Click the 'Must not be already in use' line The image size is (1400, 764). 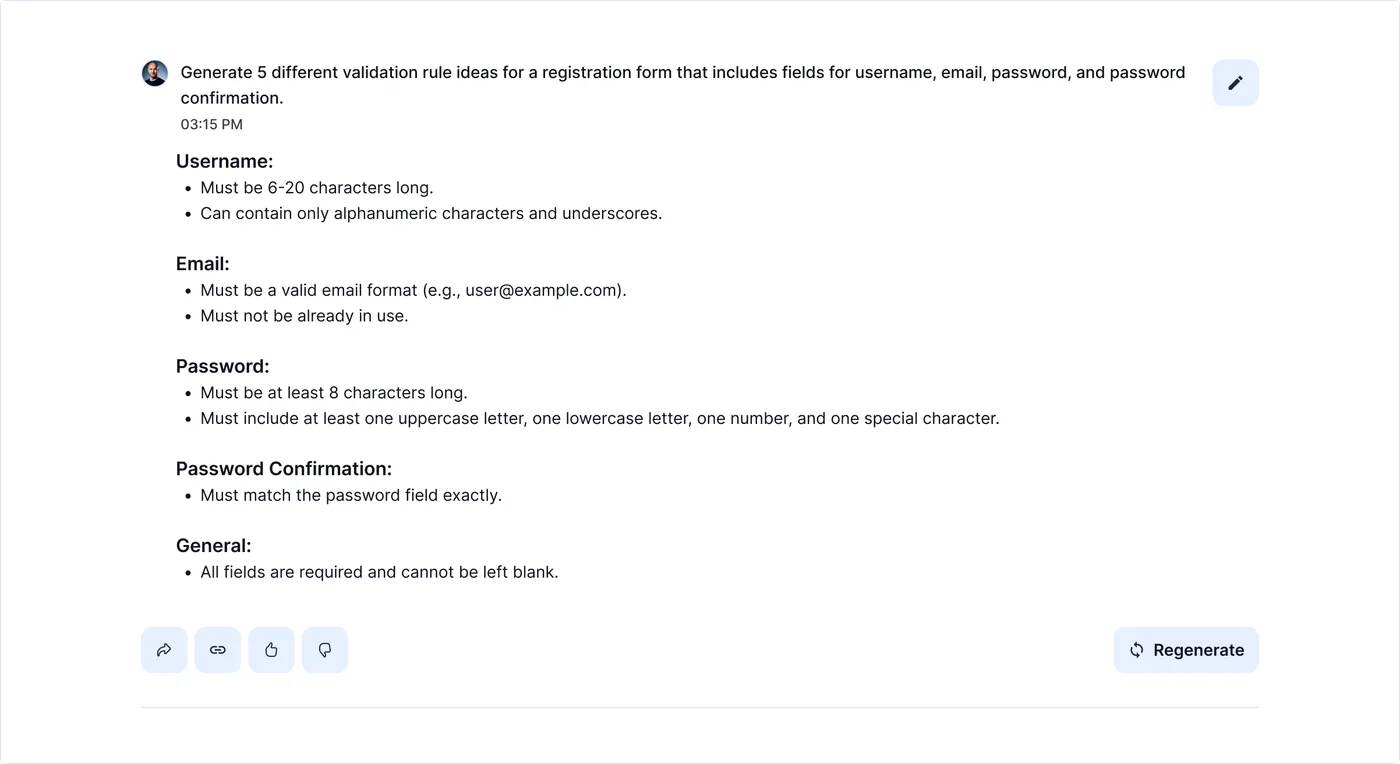pos(304,316)
